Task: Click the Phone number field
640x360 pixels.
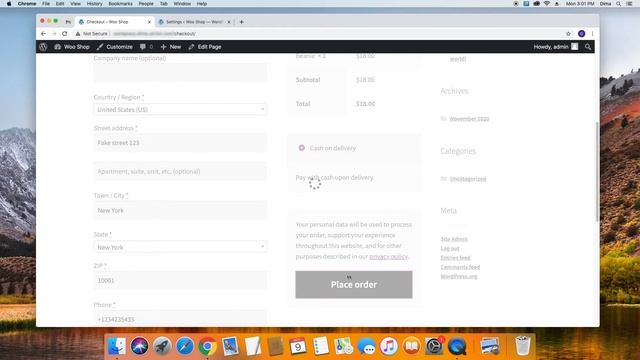Action: pyautogui.click(x=180, y=319)
